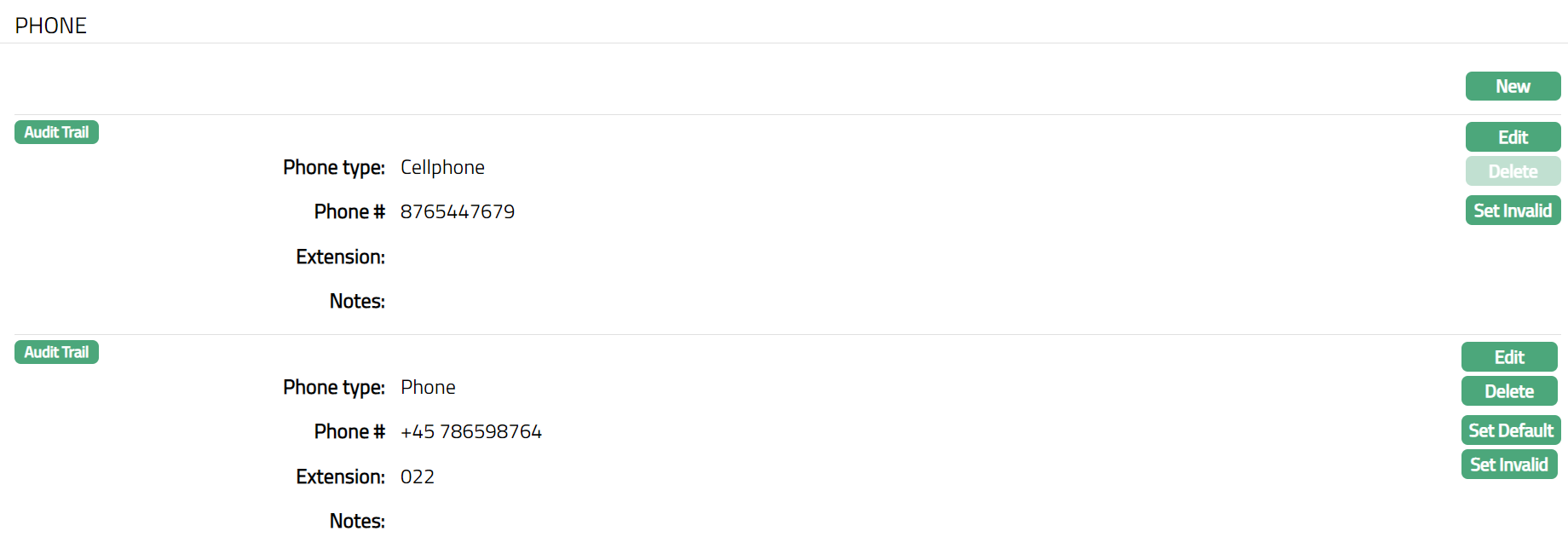Screen dimensions: 1568x537
Task: Click the phone number +45 786598764
Action: click(471, 431)
